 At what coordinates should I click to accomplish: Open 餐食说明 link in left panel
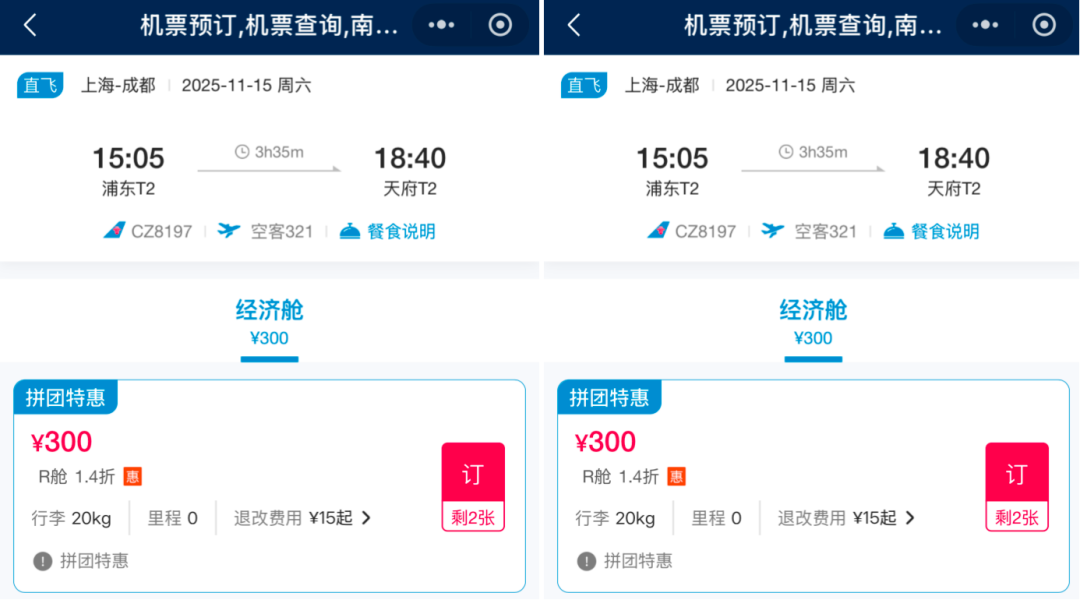401,231
